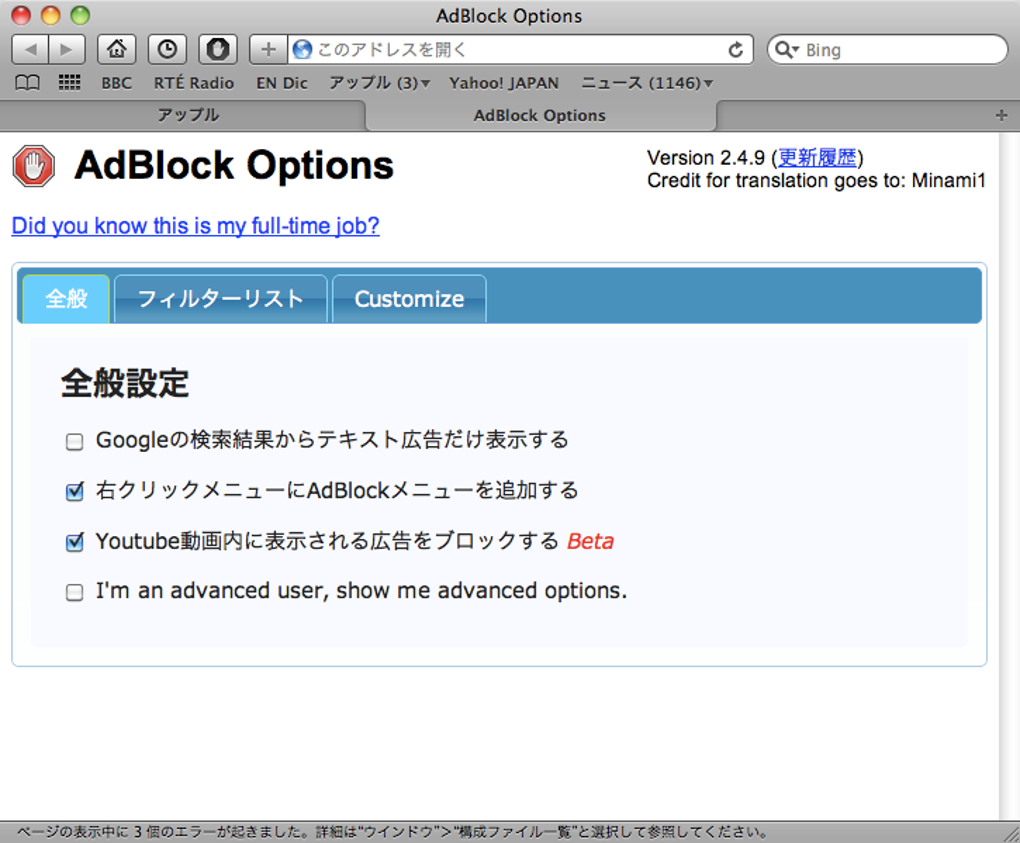Click the red close window button

click(x=21, y=14)
